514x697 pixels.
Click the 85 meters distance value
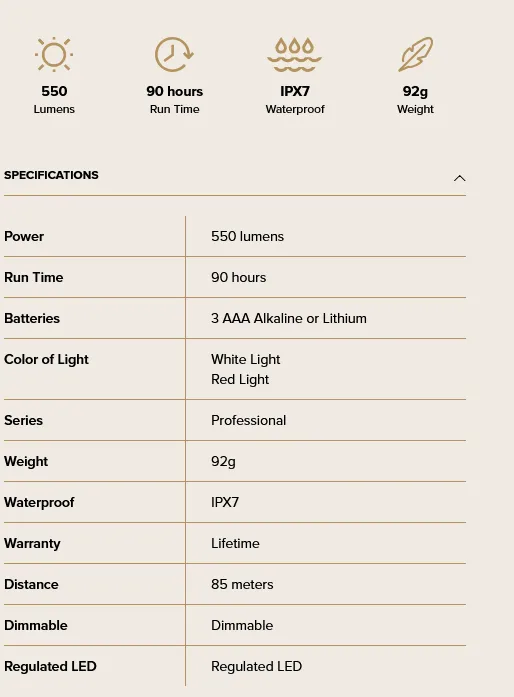coord(242,584)
